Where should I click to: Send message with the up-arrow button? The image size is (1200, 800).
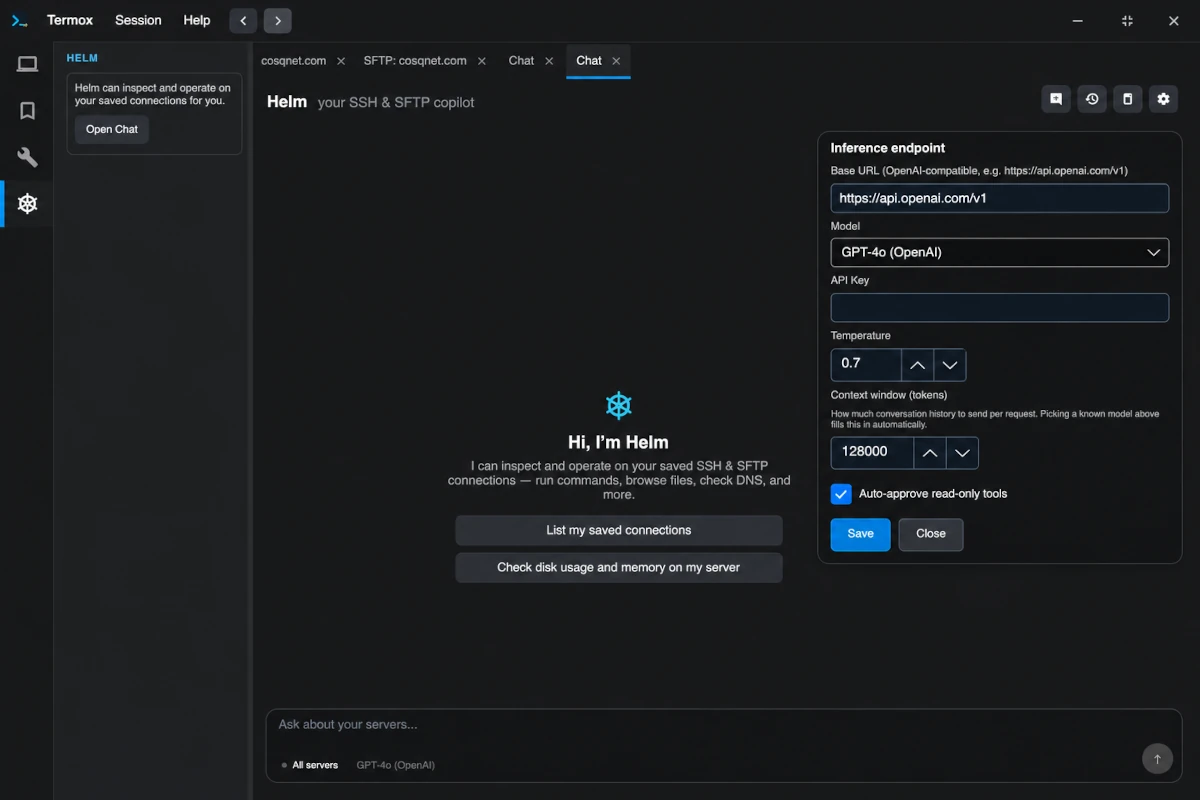point(1157,759)
